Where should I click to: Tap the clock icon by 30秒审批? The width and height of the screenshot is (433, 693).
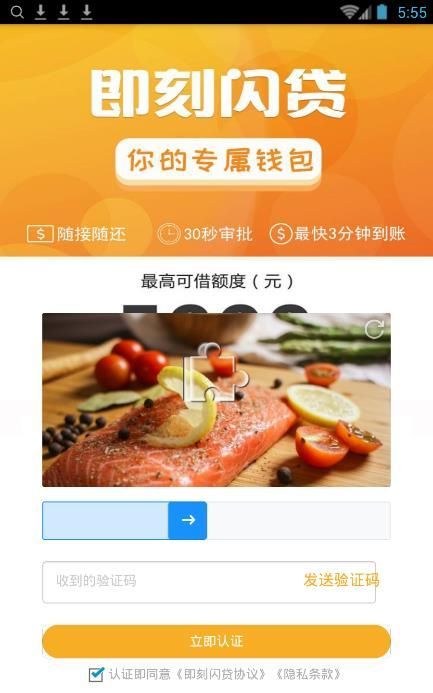coord(168,234)
